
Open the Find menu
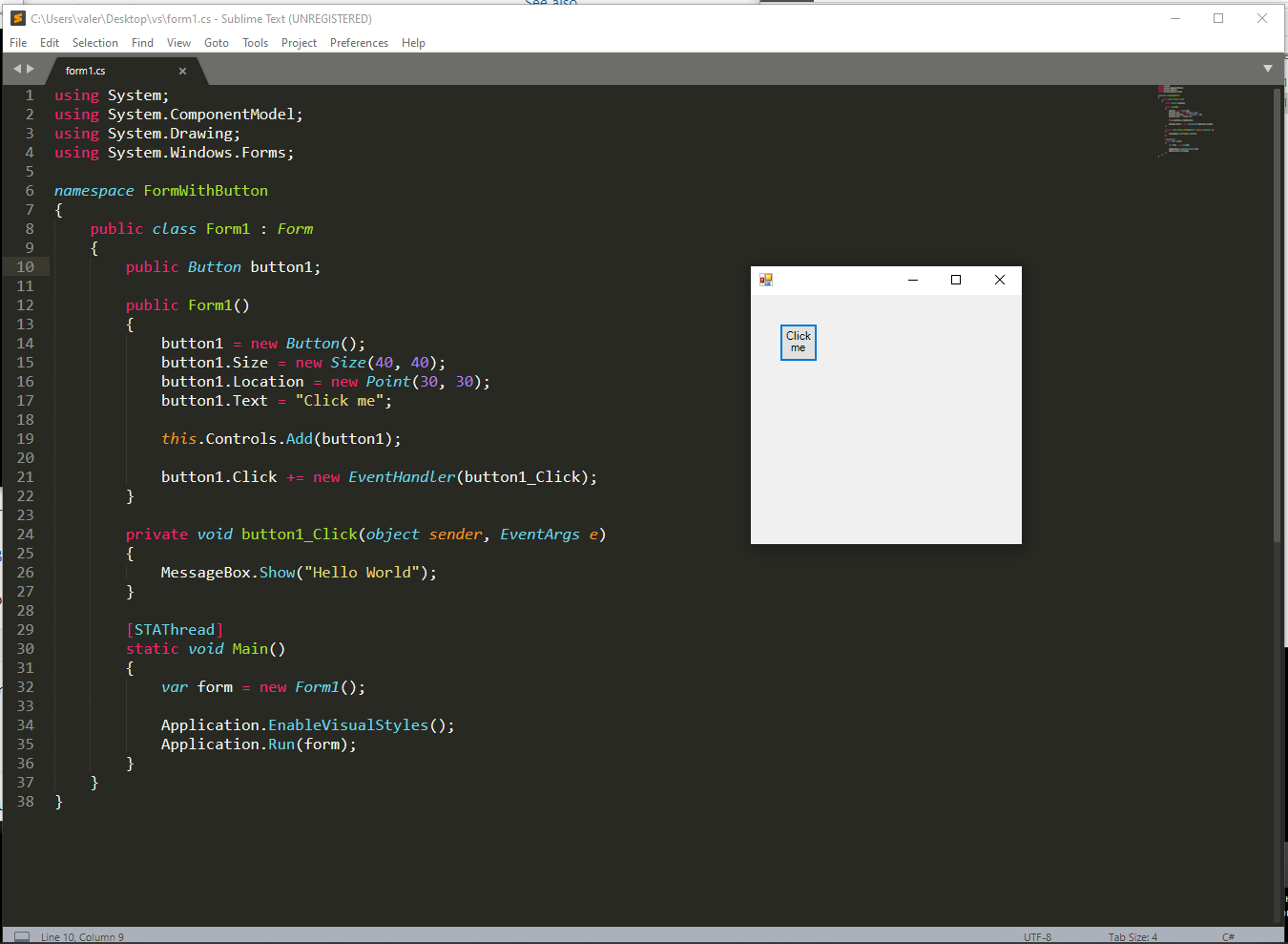[142, 43]
